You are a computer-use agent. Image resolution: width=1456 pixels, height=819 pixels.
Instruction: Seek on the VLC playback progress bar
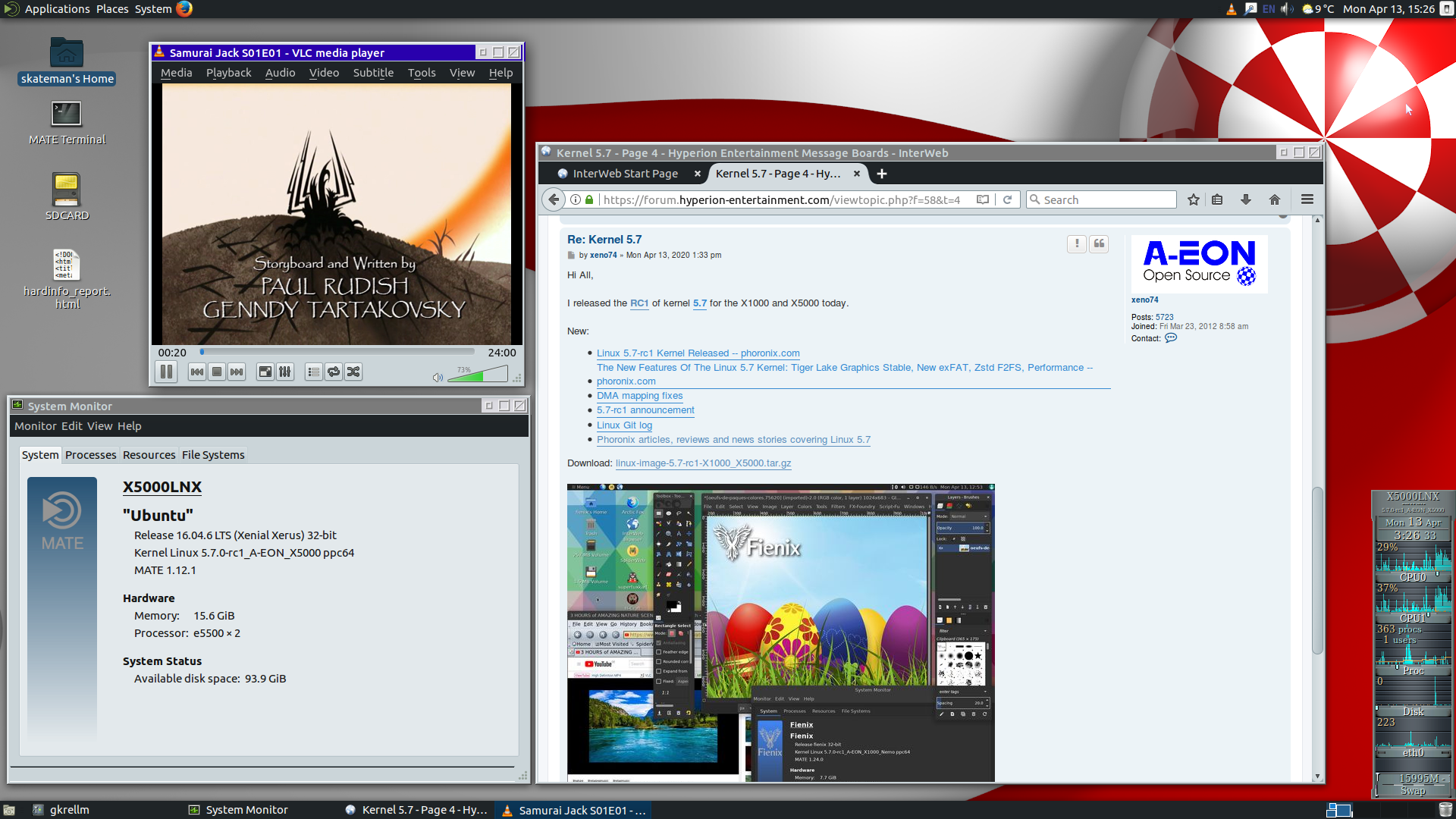337,352
